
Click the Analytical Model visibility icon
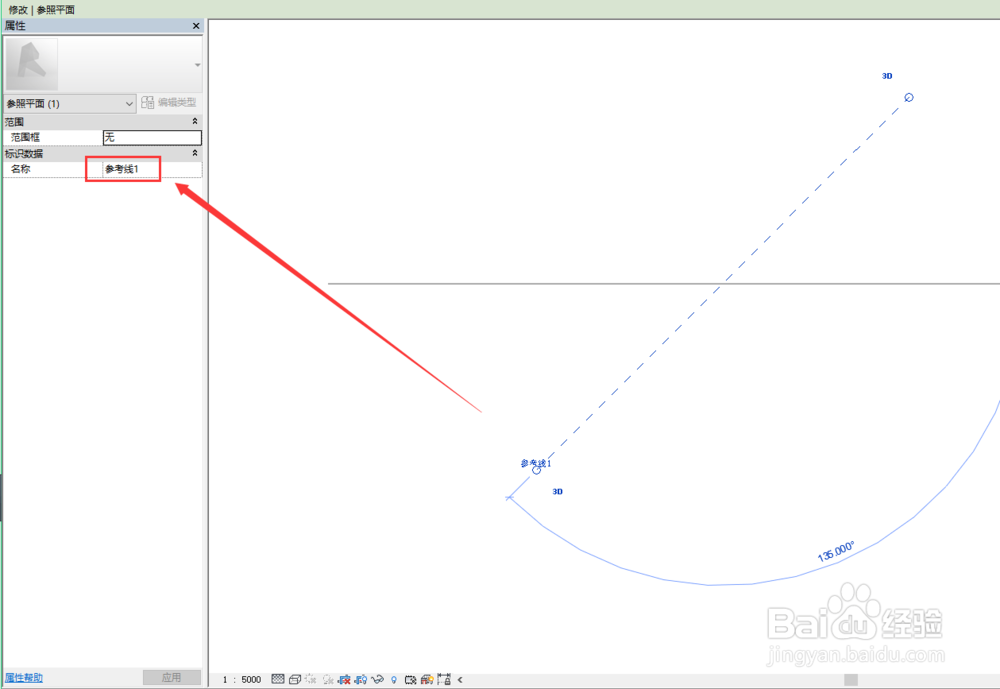(427, 679)
